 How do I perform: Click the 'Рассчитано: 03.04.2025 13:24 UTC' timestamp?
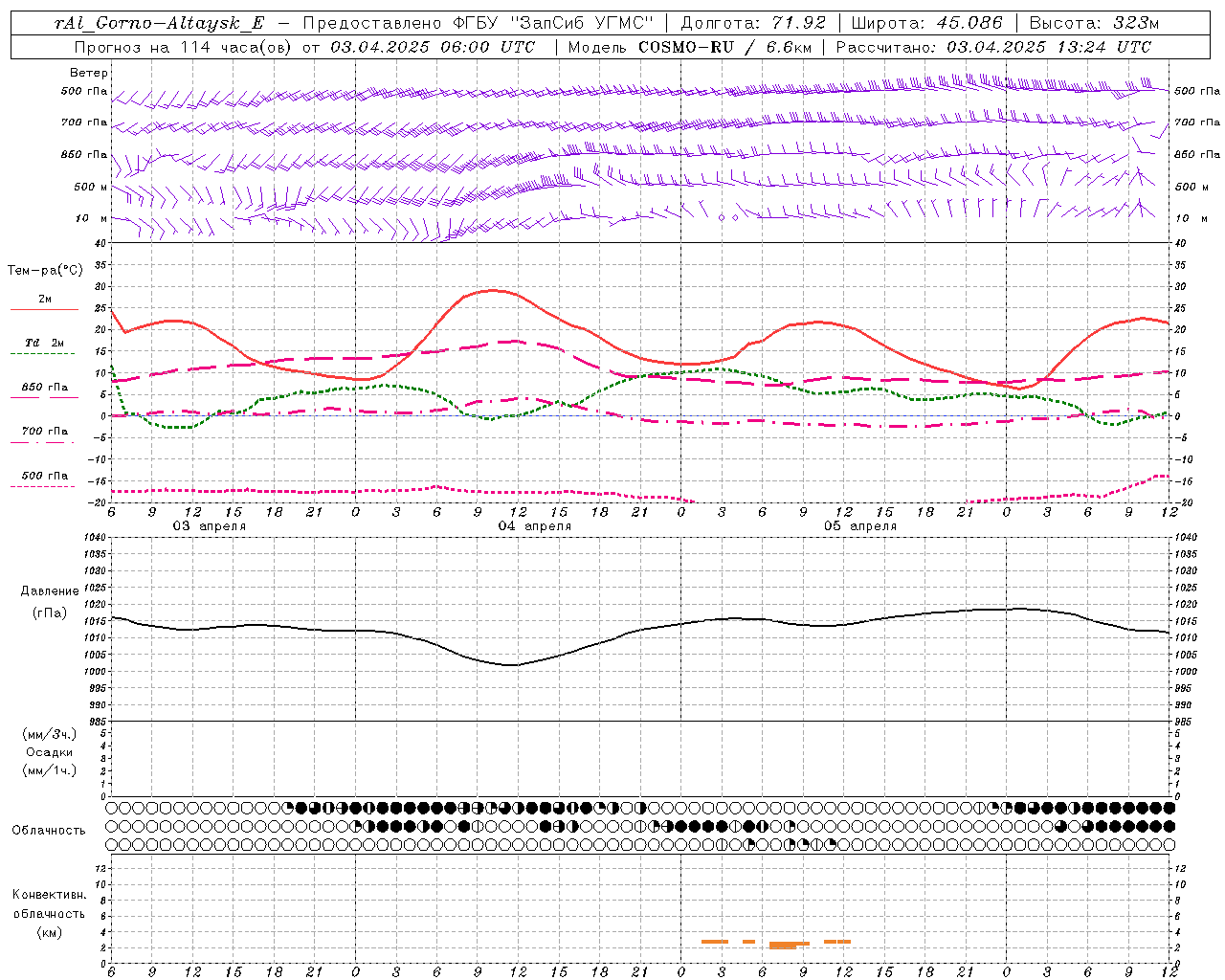[x=993, y=47]
